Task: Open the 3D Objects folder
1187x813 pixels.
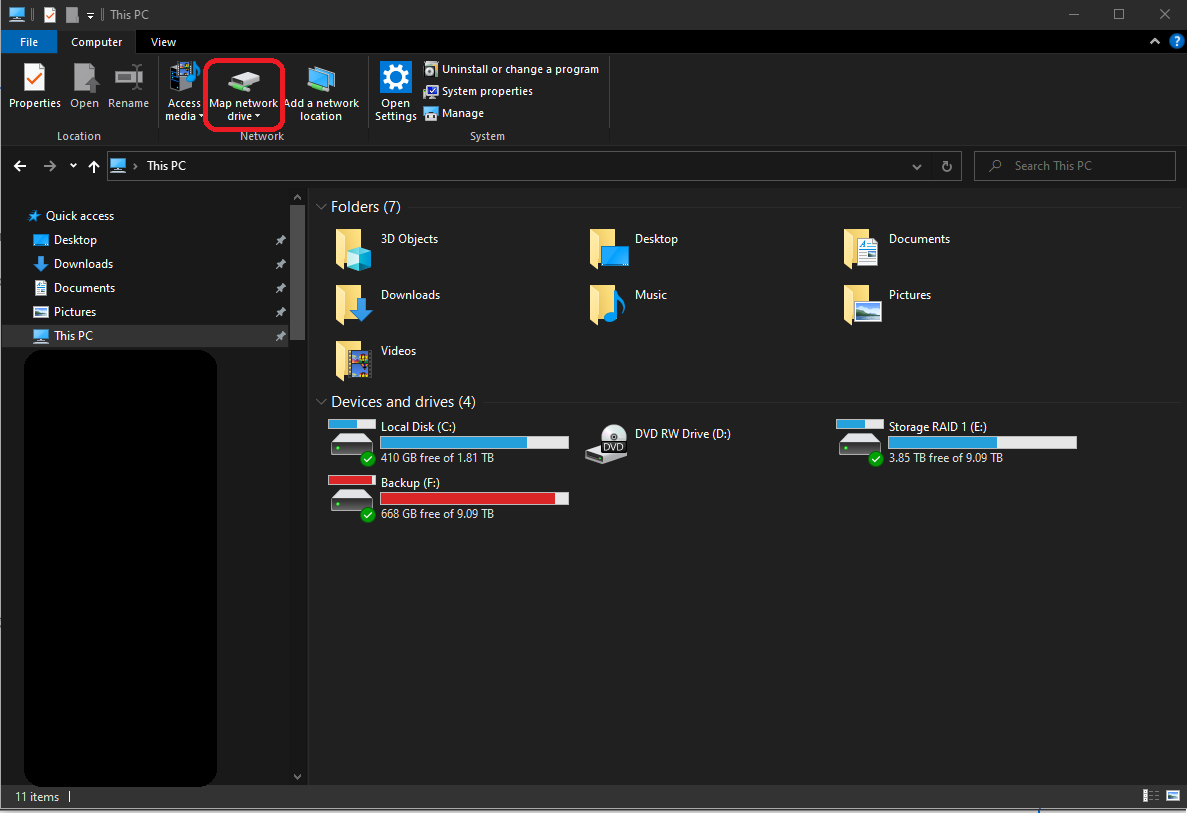Action: tap(353, 248)
